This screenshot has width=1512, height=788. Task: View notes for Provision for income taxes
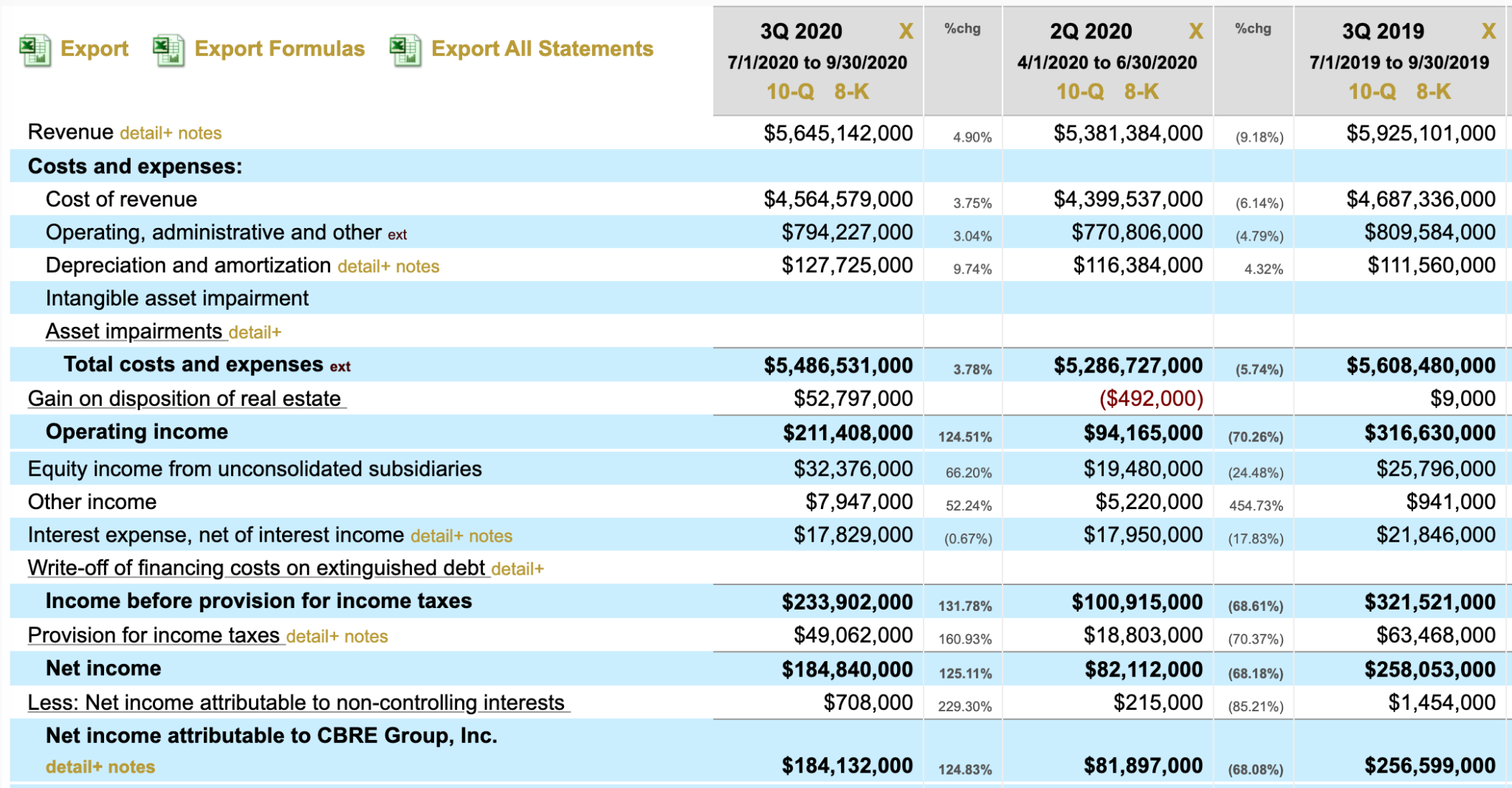[x=366, y=637]
